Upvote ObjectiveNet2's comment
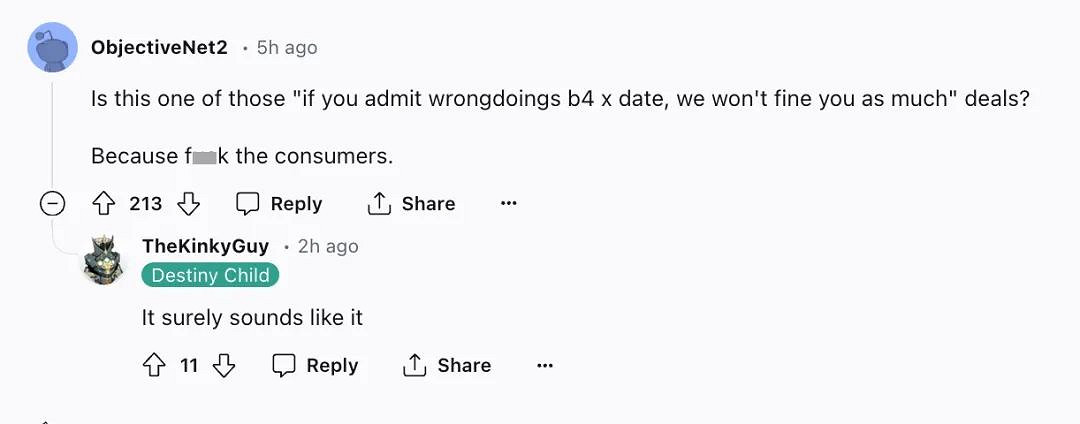 coord(104,204)
